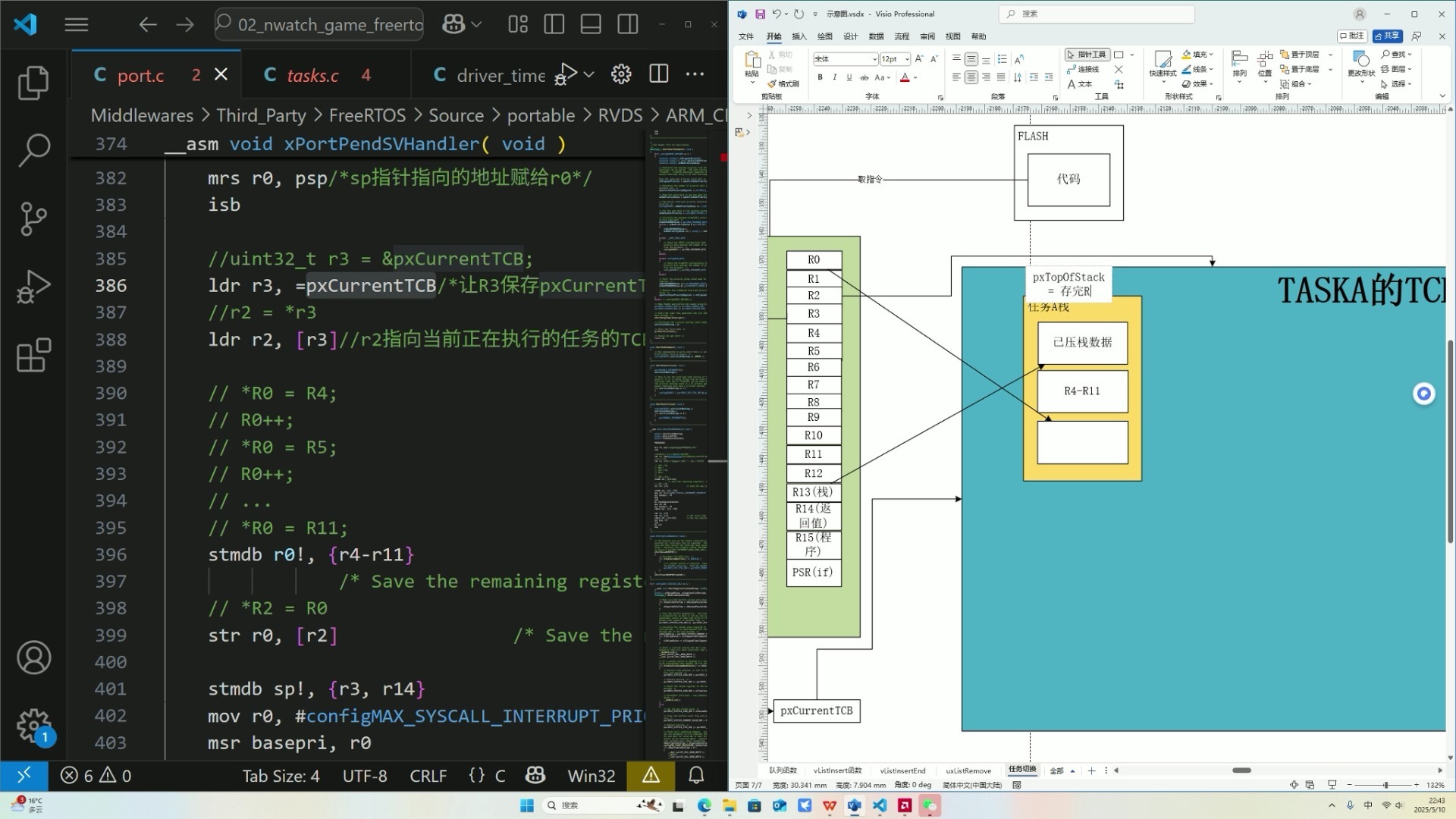Open the Explorer view in VS Code
1456x819 pixels.
click(x=33, y=83)
